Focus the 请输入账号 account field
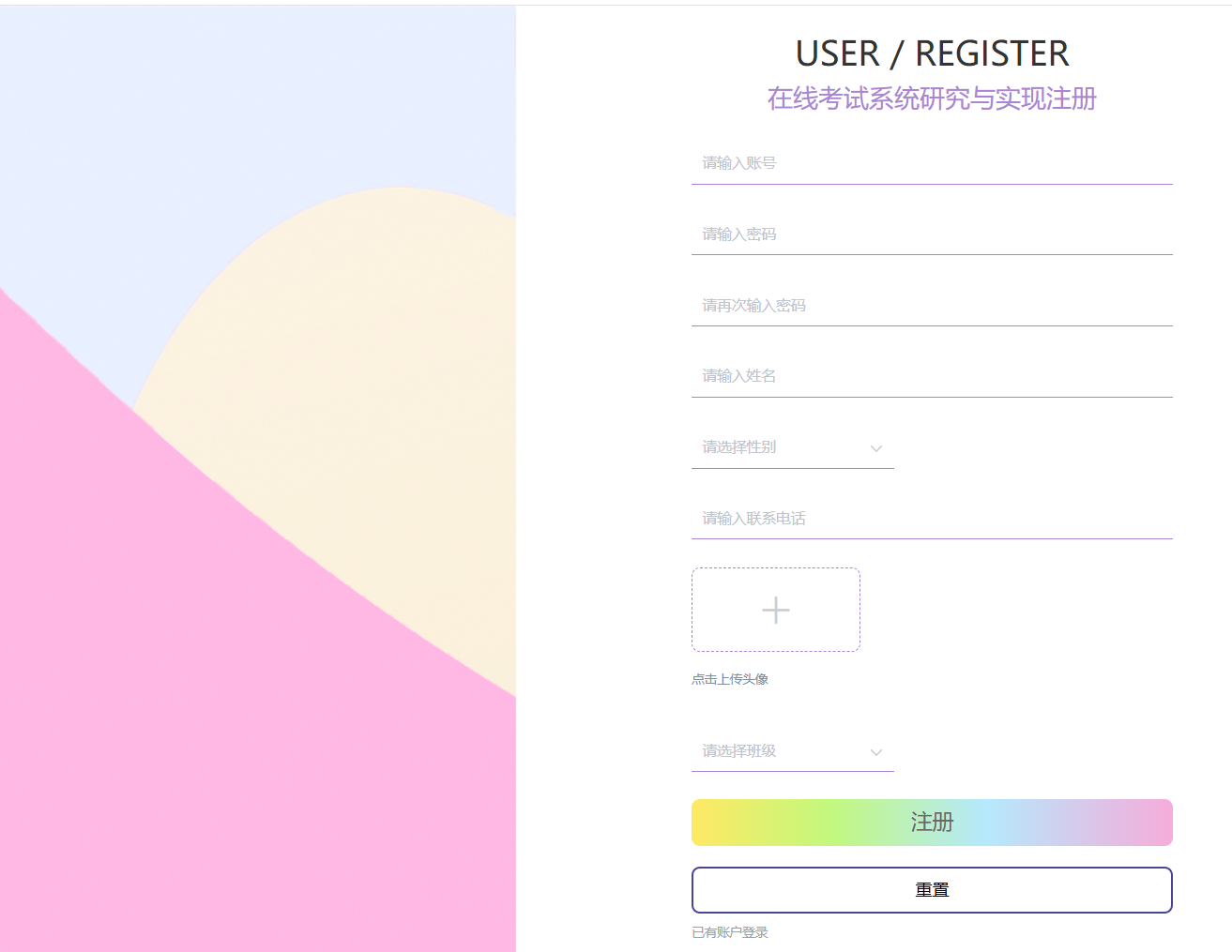 pyautogui.click(x=932, y=163)
